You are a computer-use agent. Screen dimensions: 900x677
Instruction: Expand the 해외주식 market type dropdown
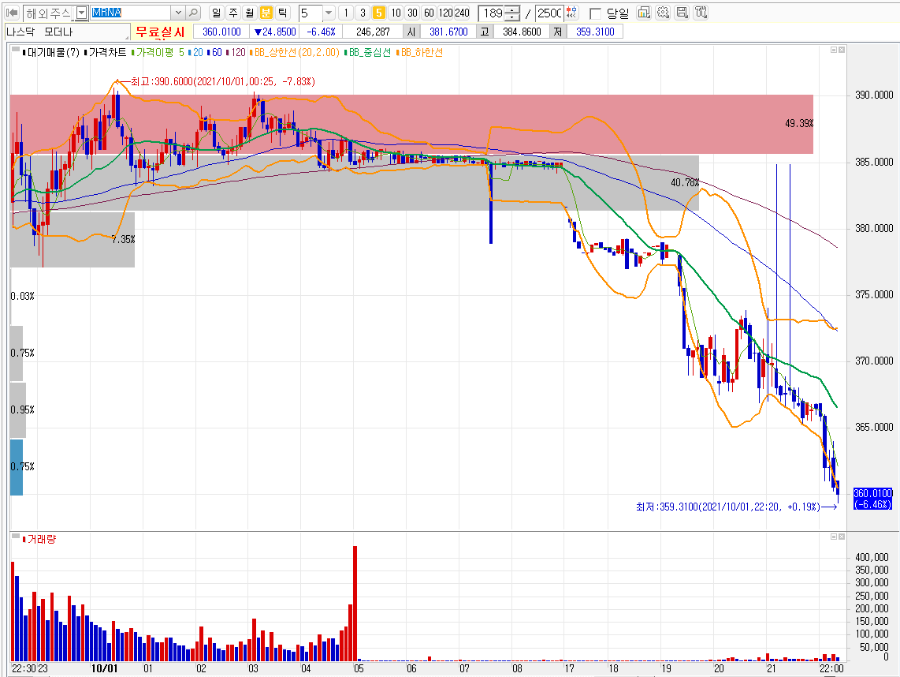click(82, 13)
